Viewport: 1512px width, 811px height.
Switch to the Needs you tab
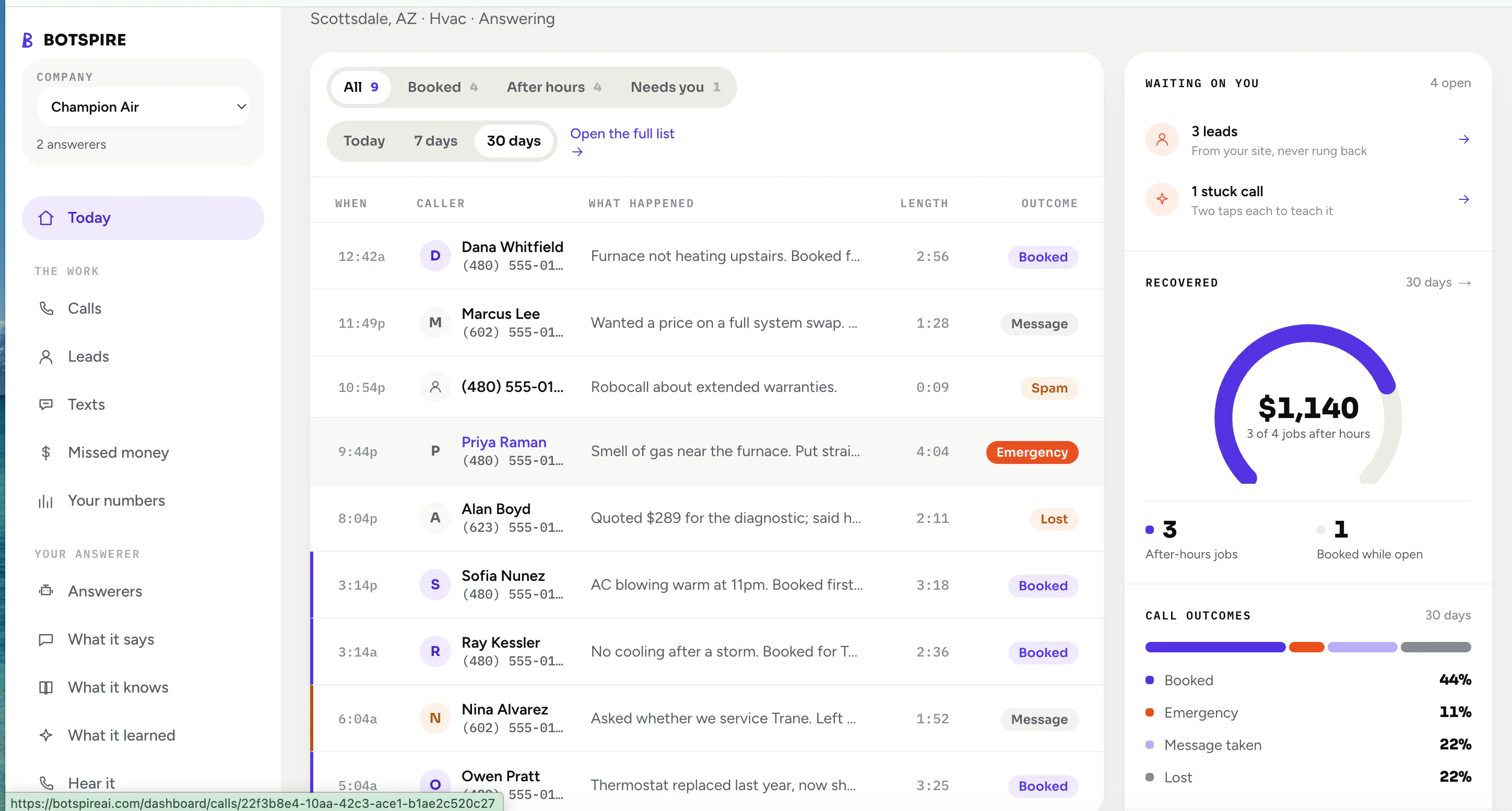[675, 88]
